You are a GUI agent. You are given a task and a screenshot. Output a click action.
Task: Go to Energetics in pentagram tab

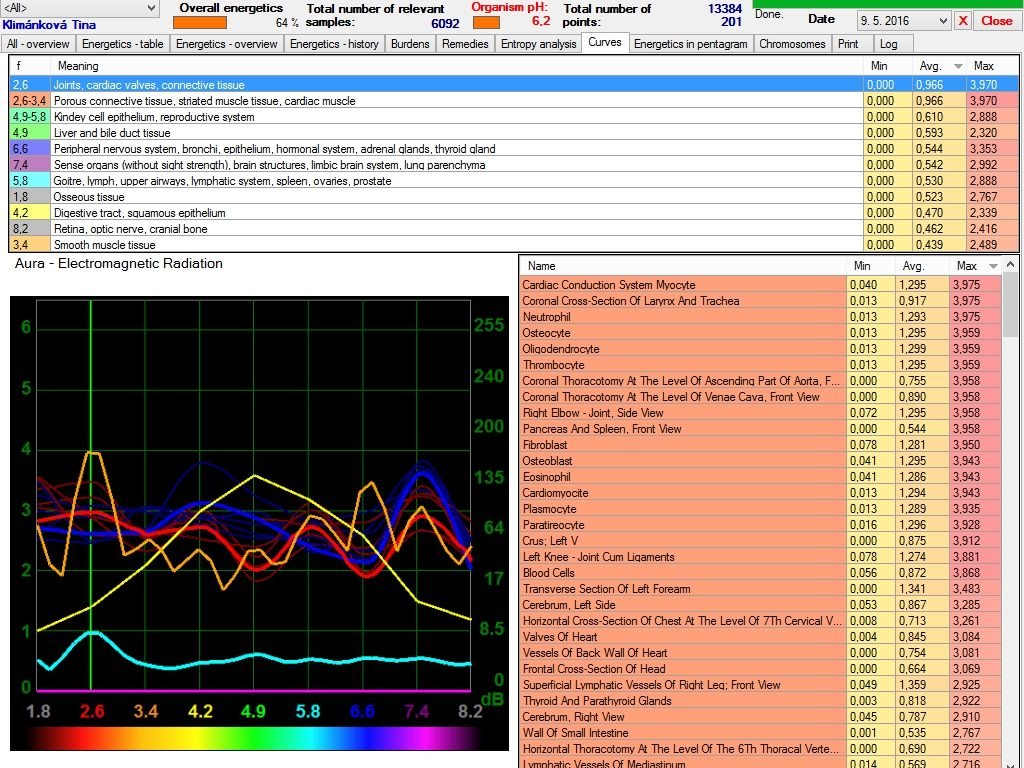click(690, 44)
